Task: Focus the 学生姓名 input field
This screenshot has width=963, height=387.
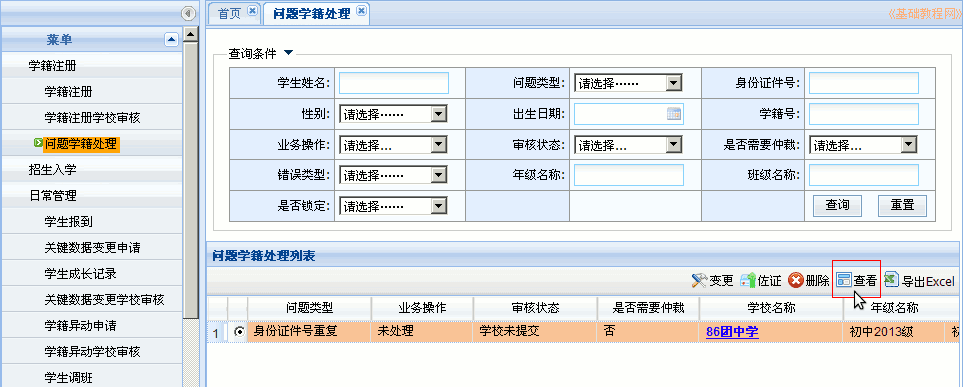Action: (x=394, y=83)
